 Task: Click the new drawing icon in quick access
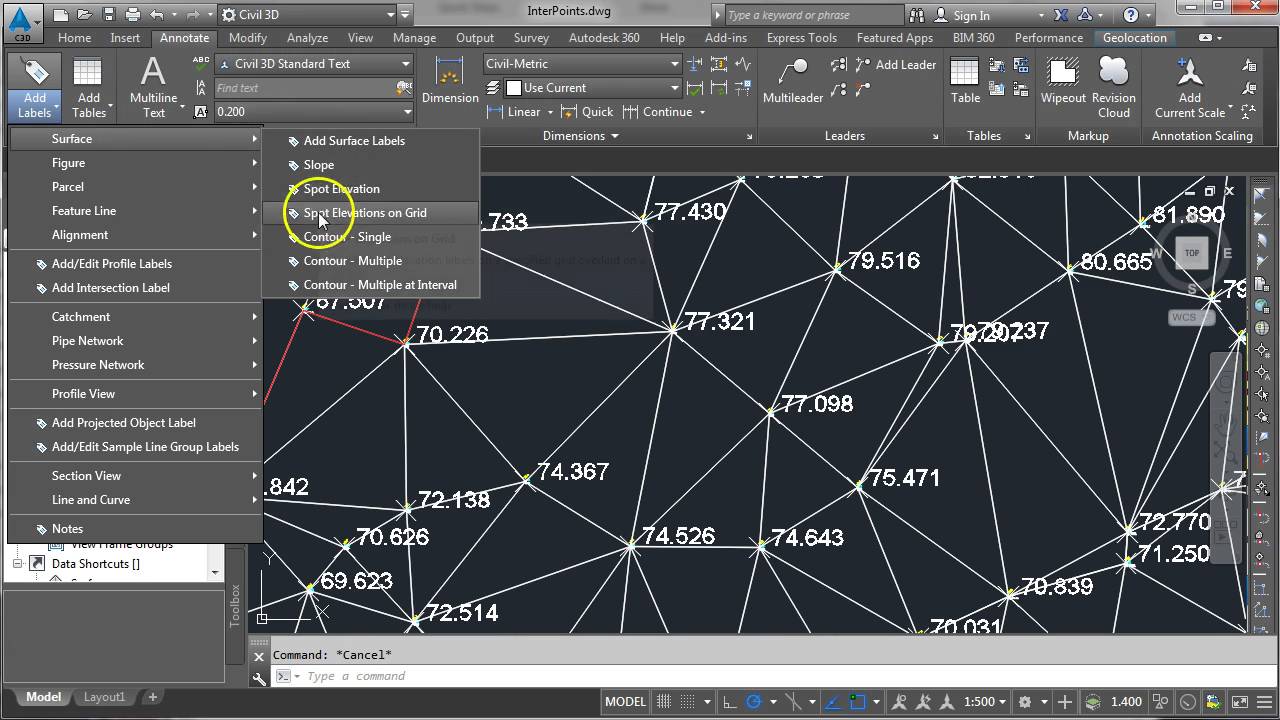(62, 15)
